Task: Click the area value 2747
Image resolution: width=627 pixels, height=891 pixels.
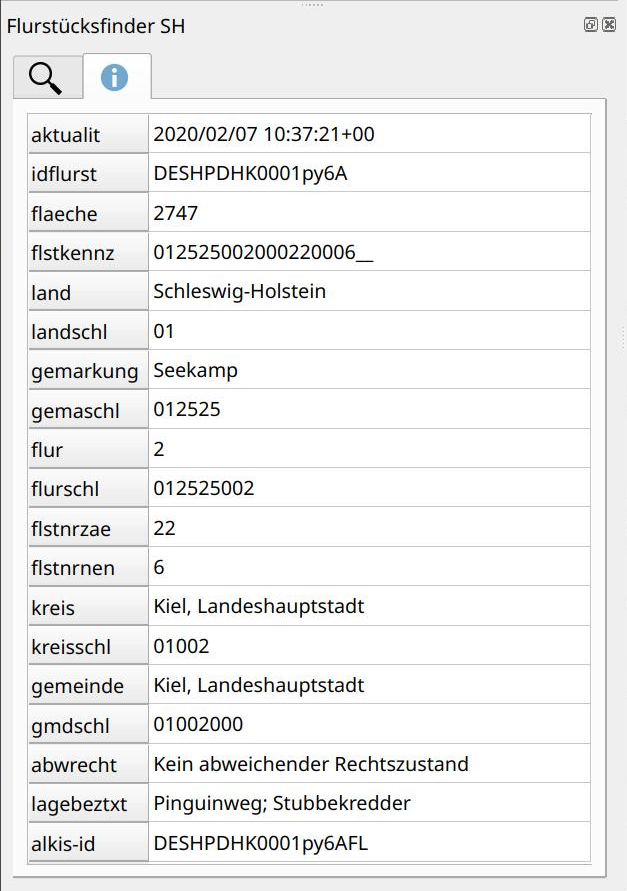Action: tap(177, 213)
